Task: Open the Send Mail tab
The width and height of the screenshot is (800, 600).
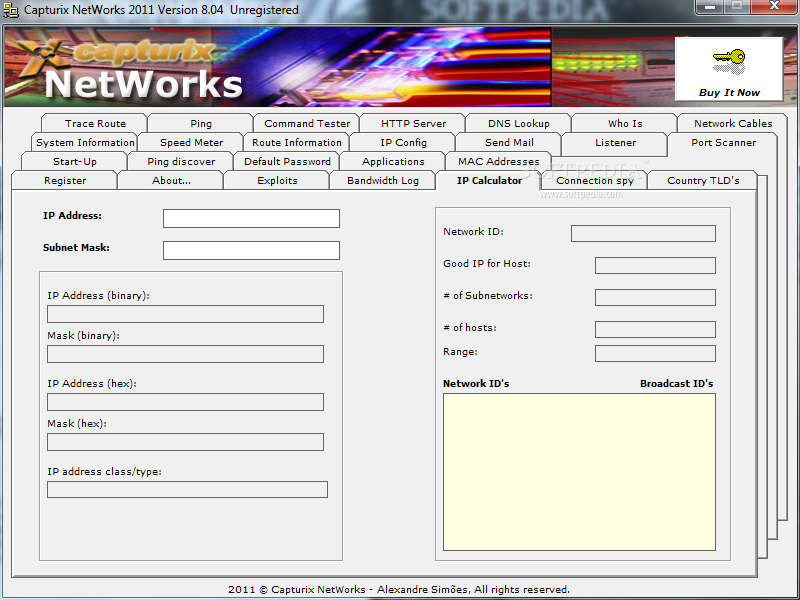Action: (509, 142)
